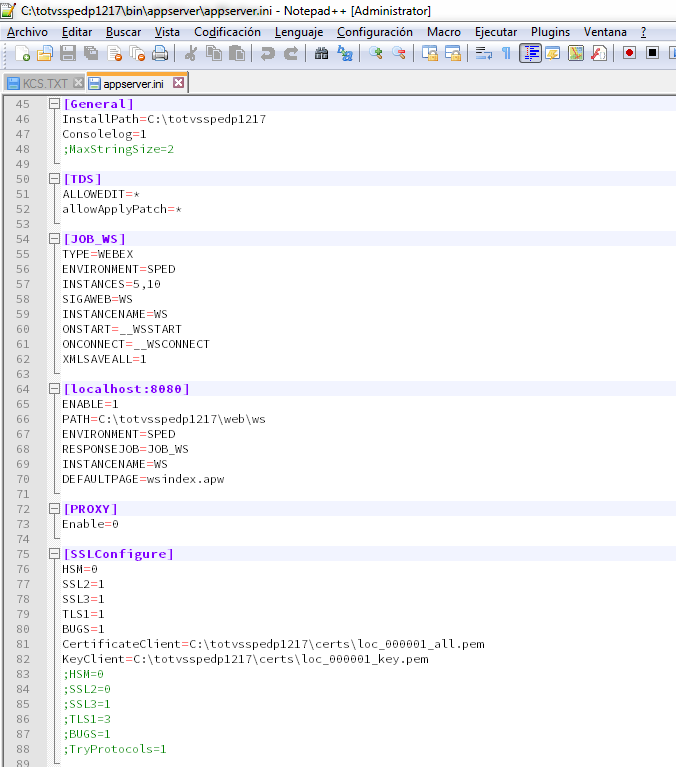The width and height of the screenshot is (676, 767).
Task: Click the Copy icon
Action: (214, 53)
